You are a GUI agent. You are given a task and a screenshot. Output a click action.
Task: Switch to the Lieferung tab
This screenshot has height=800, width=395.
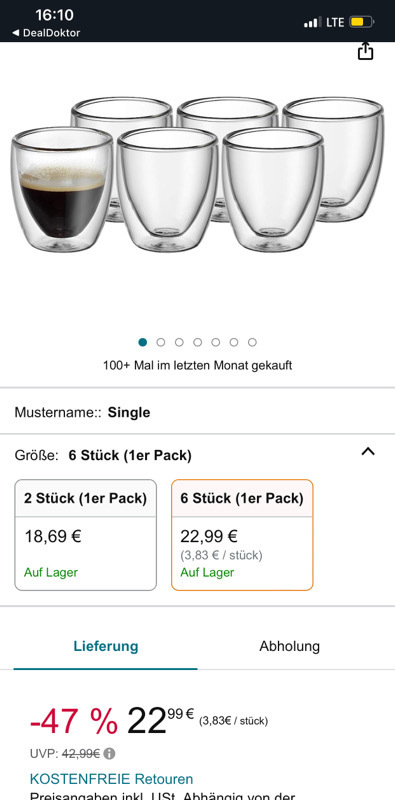pyautogui.click(x=106, y=646)
